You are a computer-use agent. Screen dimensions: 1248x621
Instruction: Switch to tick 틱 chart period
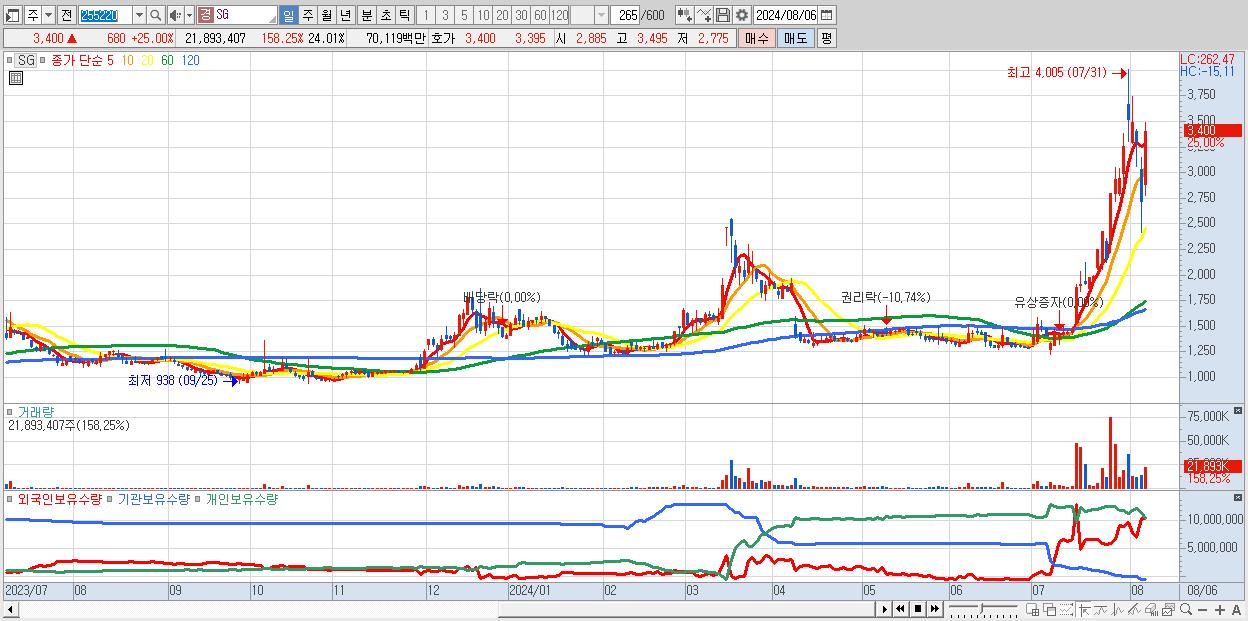tap(404, 15)
